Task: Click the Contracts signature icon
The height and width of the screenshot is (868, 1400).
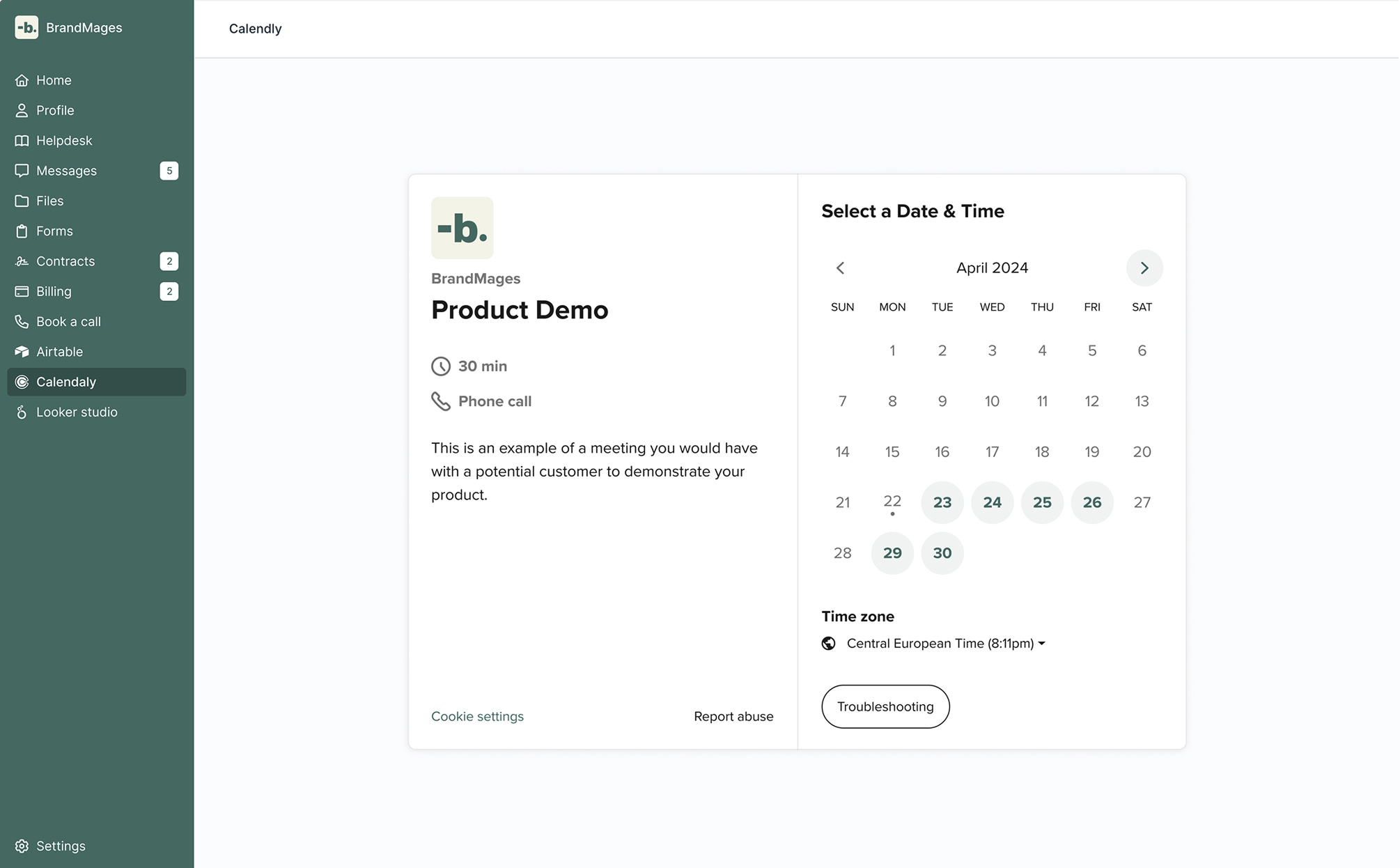Action: (22, 261)
